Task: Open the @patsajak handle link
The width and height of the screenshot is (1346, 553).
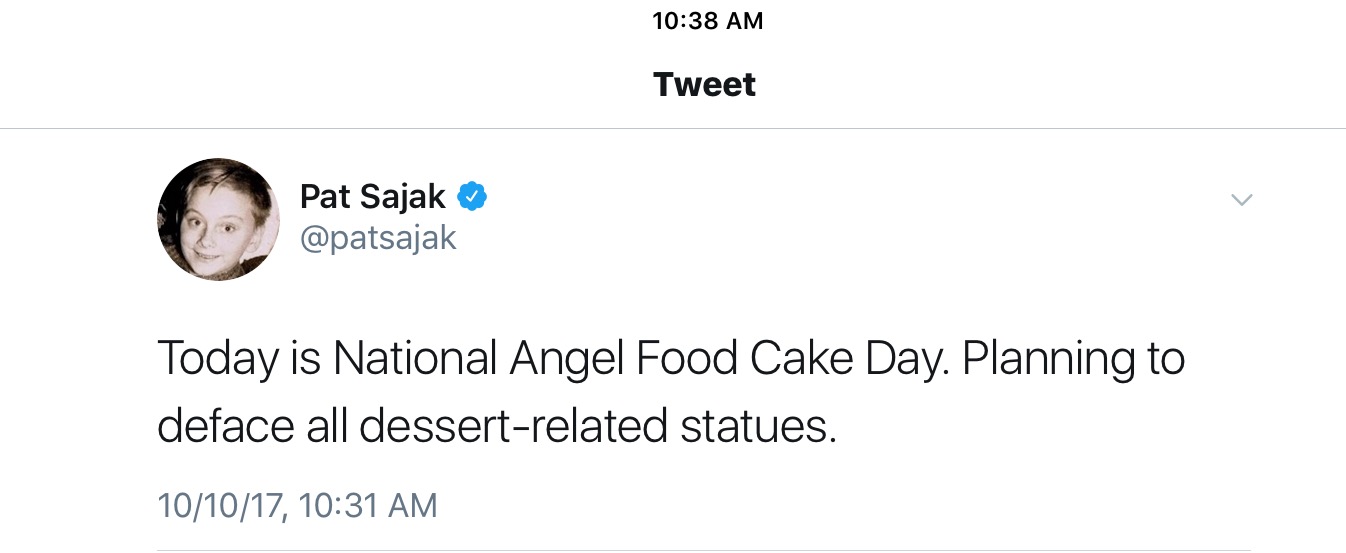Action: point(378,238)
